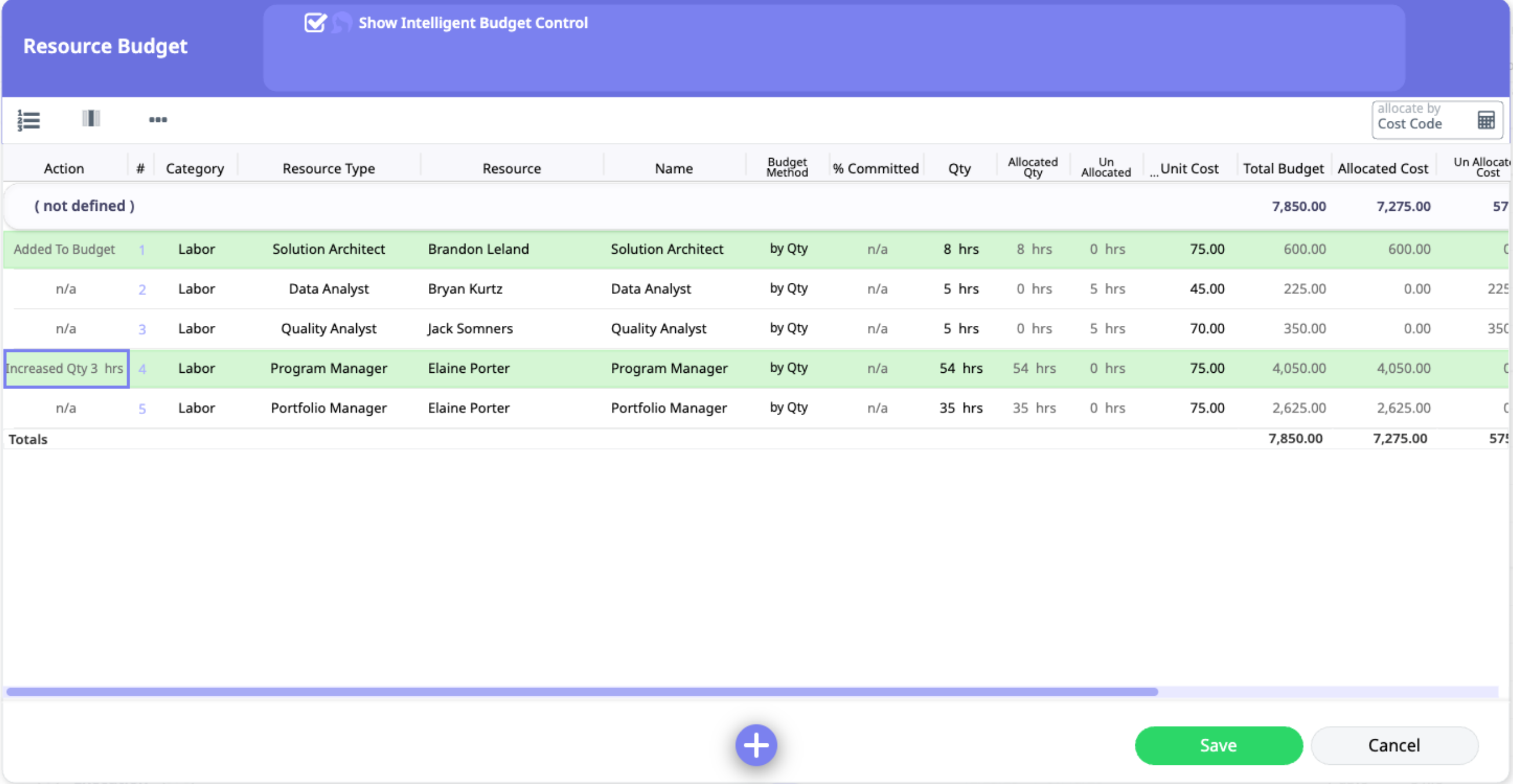Select the Increased Qty 3 hrs action cell
Screen dimensions: 1513x784
tap(66, 369)
